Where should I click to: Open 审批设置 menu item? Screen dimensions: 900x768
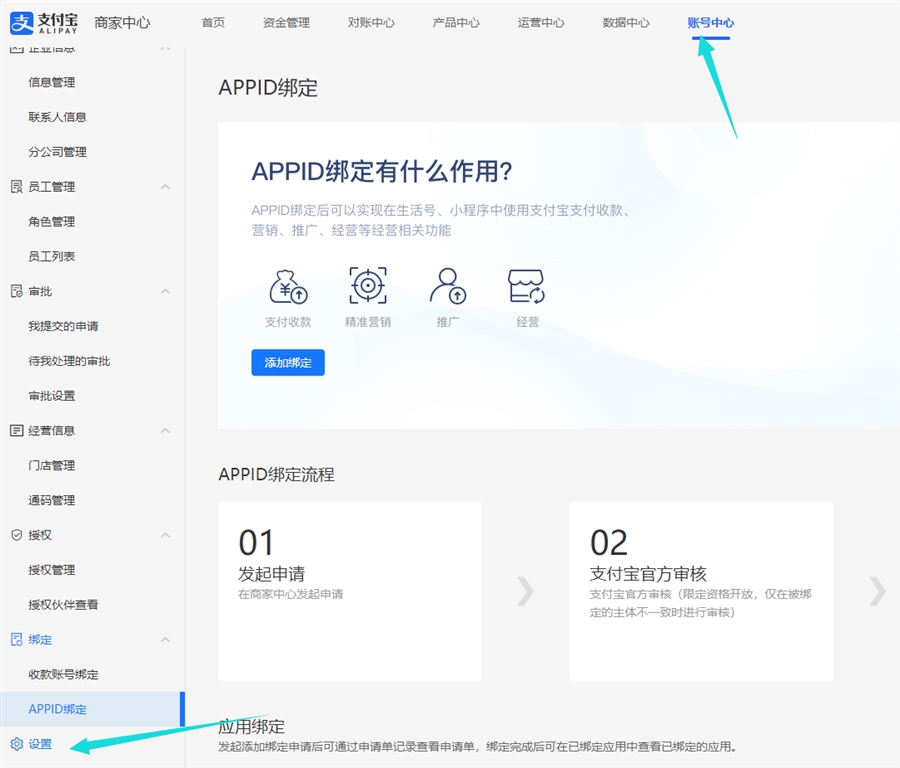[52, 395]
